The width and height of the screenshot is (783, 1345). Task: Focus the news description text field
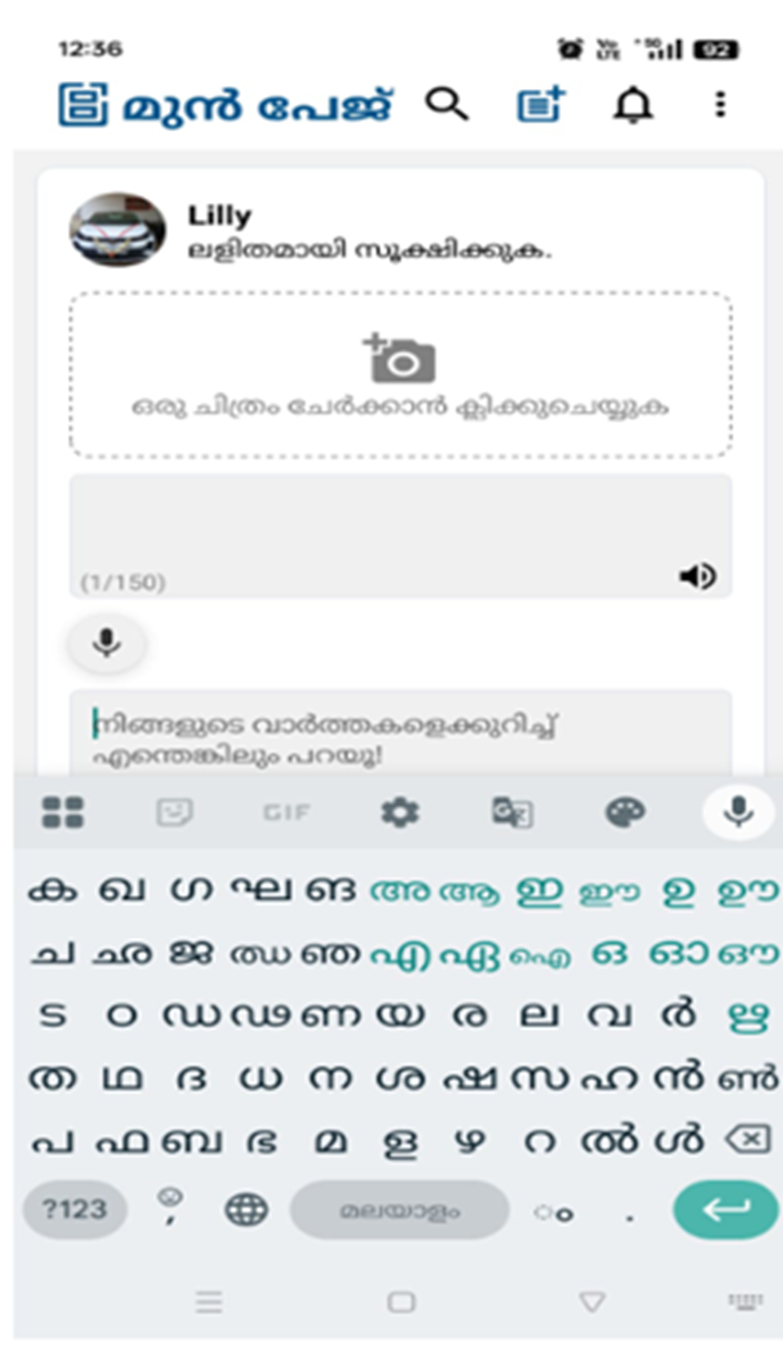(x=400, y=732)
